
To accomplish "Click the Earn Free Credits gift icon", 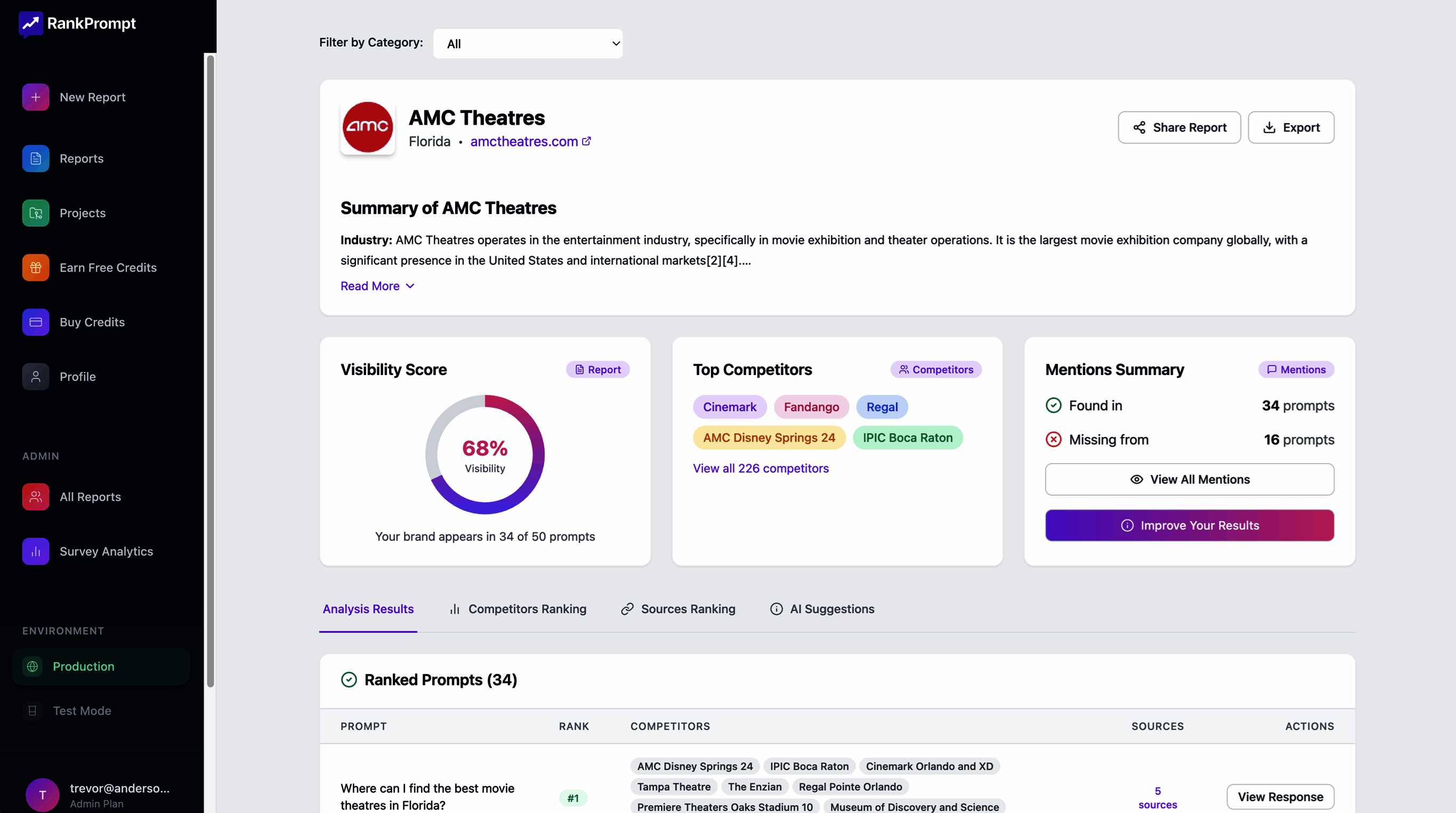I will [x=36, y=267].
